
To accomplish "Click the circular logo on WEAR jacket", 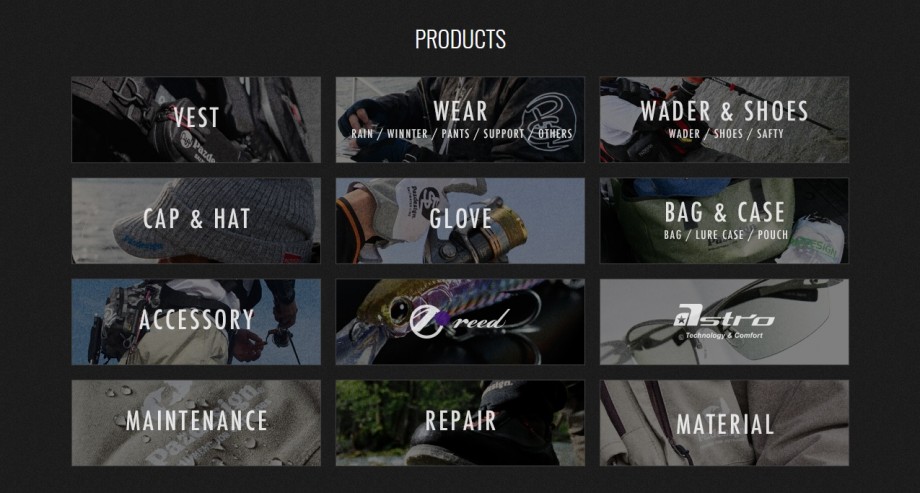I will point(547,121).
